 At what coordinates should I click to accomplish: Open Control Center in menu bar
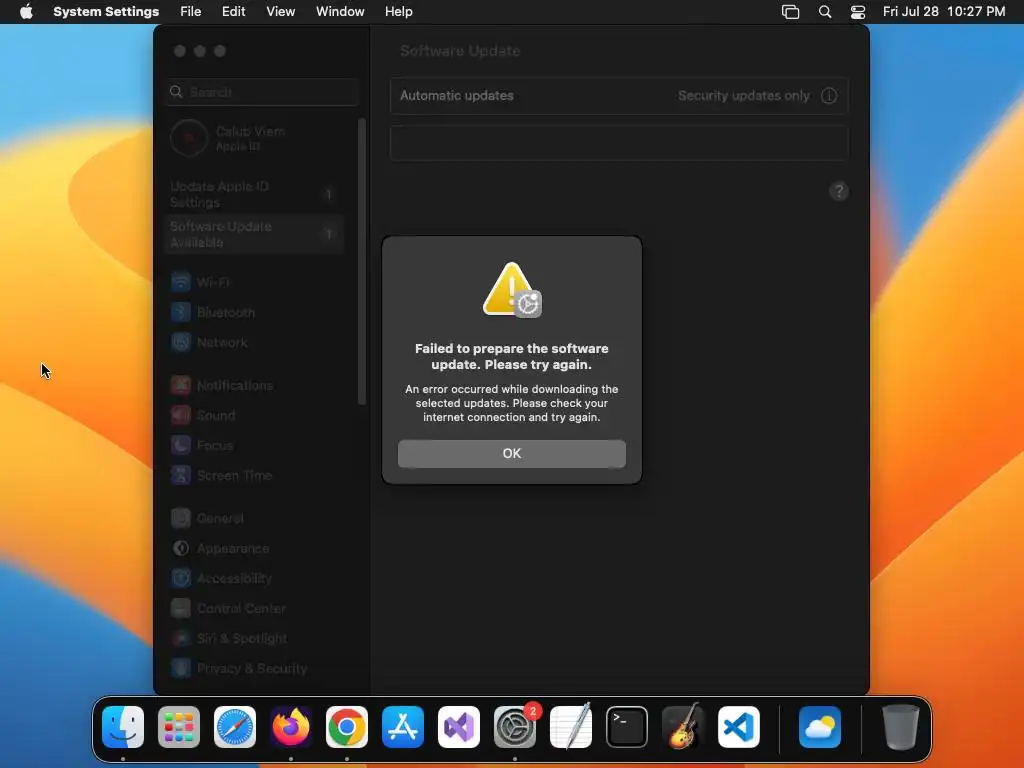857,12
